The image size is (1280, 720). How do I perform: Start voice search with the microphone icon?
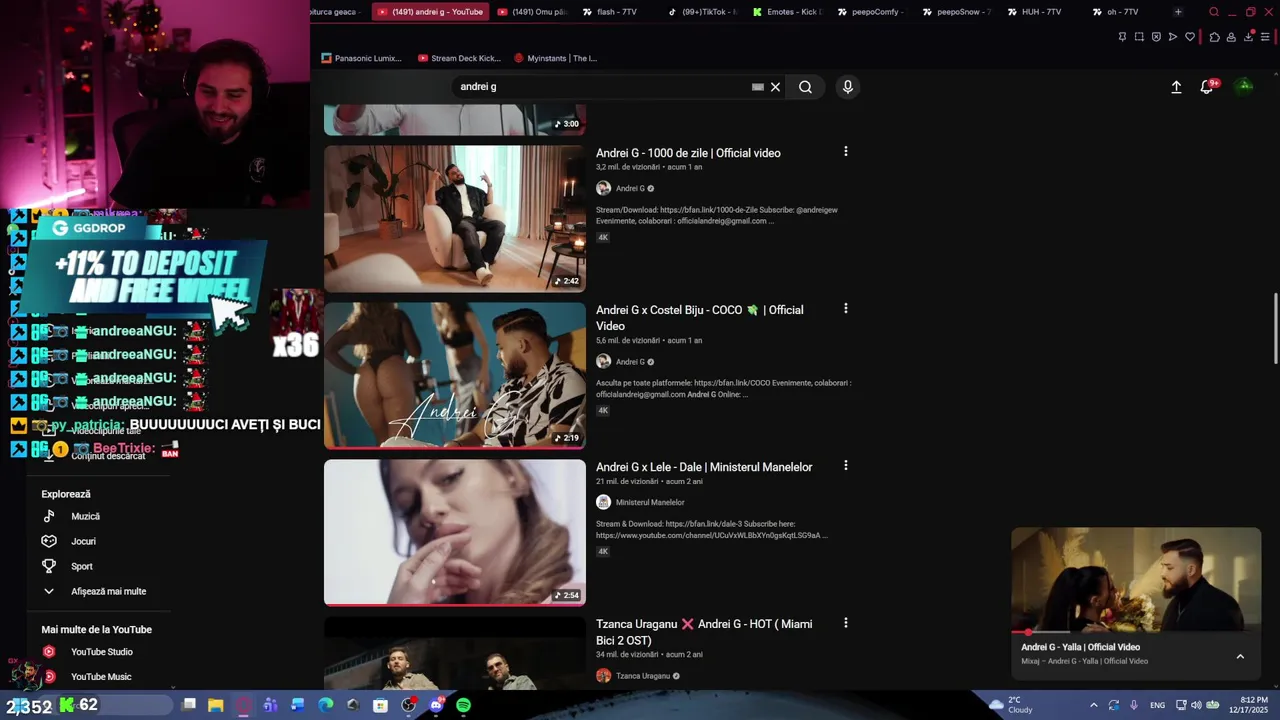pyautogui.click(x=848, y=87)
